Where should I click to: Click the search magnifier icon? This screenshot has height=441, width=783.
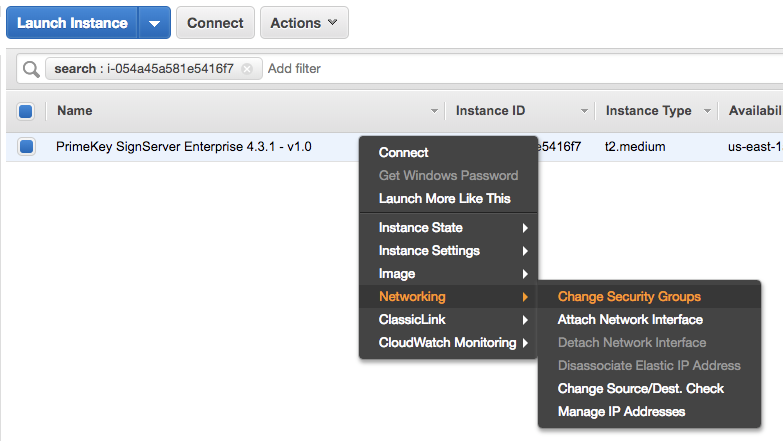point(30,69)
